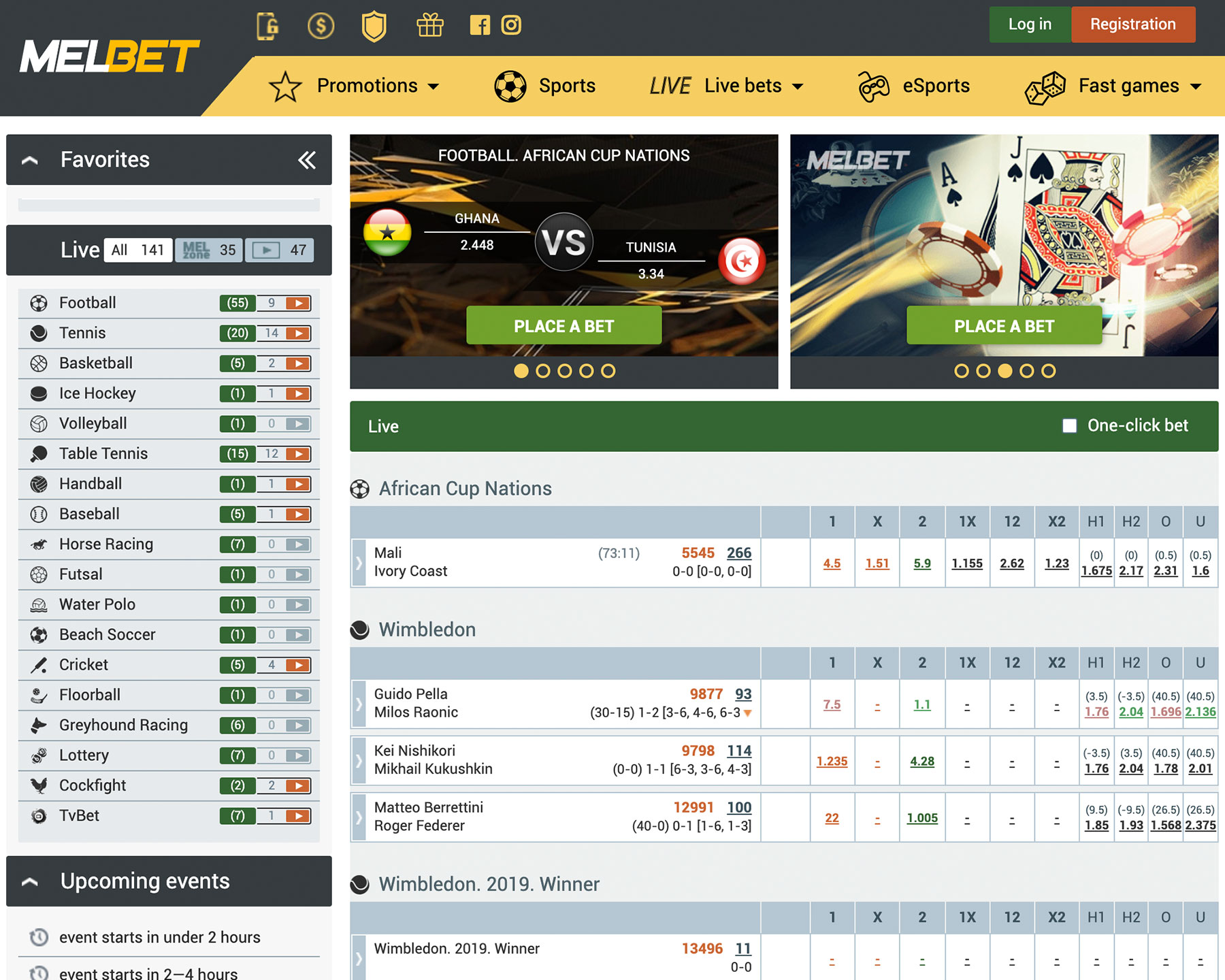The width and height of the screenshot is (1225, 980).
Task: Collapse sidebar with double-chevron icon
Action: 307,160
